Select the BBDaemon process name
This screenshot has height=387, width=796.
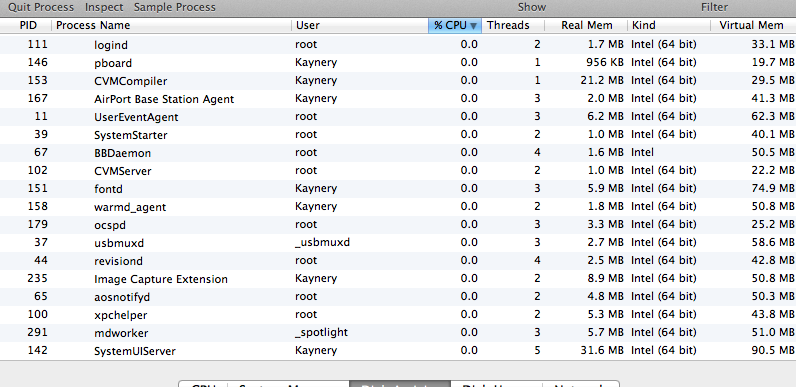[x=122, y=153]
